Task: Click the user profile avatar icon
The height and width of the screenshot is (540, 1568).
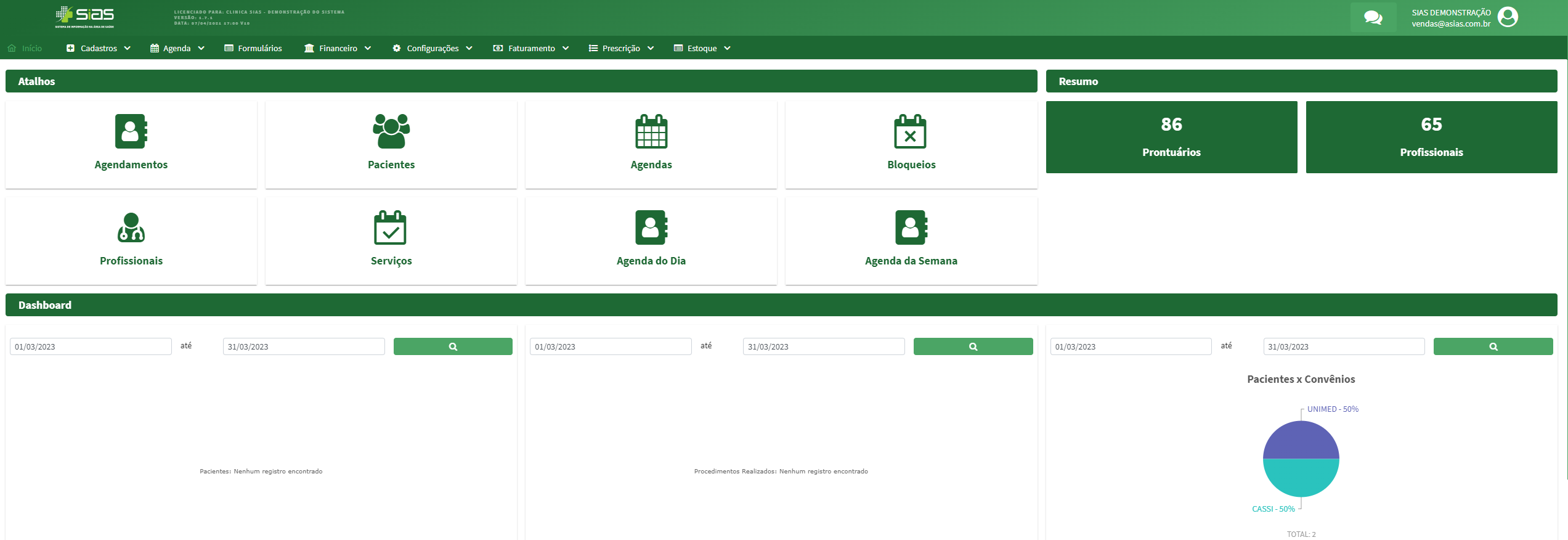Action: click(x=1508, y=17)
